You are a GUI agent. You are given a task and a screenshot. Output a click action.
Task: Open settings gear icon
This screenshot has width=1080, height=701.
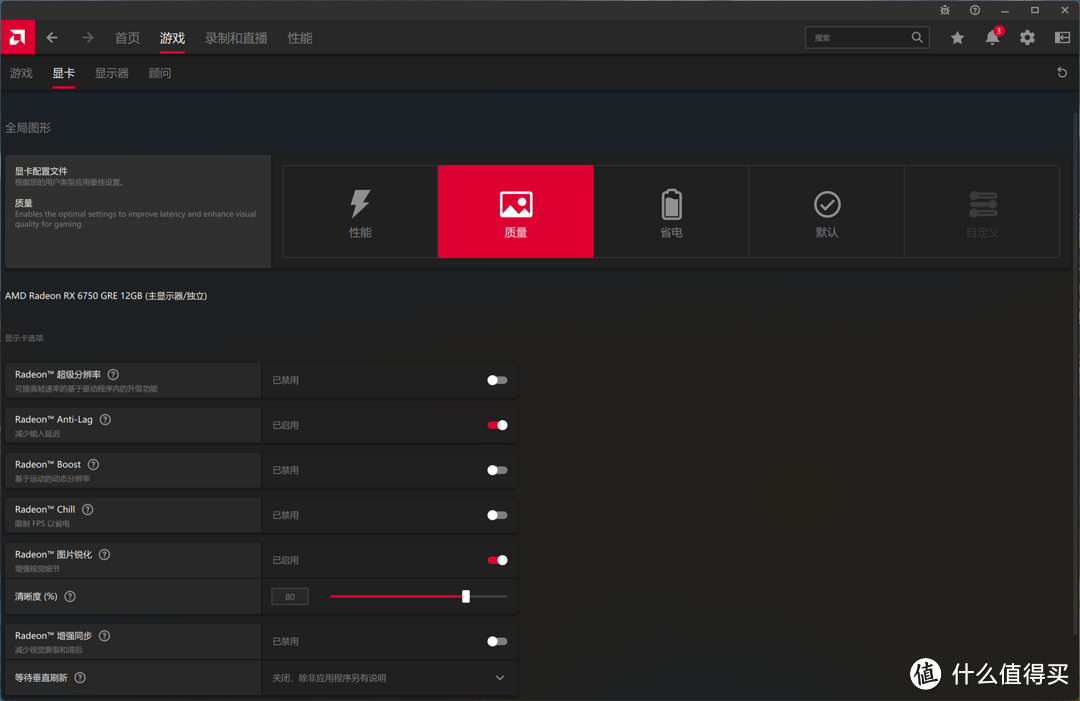point(1027,38)
